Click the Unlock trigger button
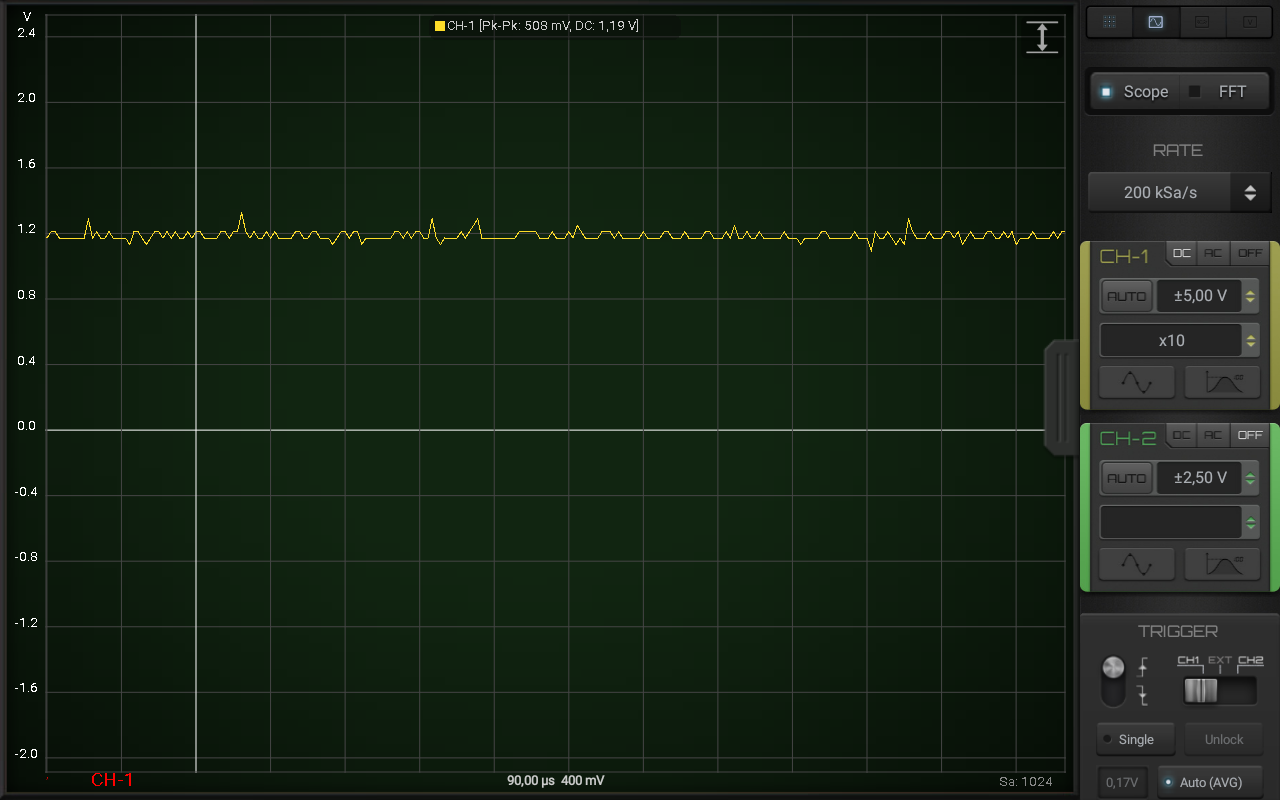The height and width of the screenshot is (800, 1280). [x=1223, y=739]
